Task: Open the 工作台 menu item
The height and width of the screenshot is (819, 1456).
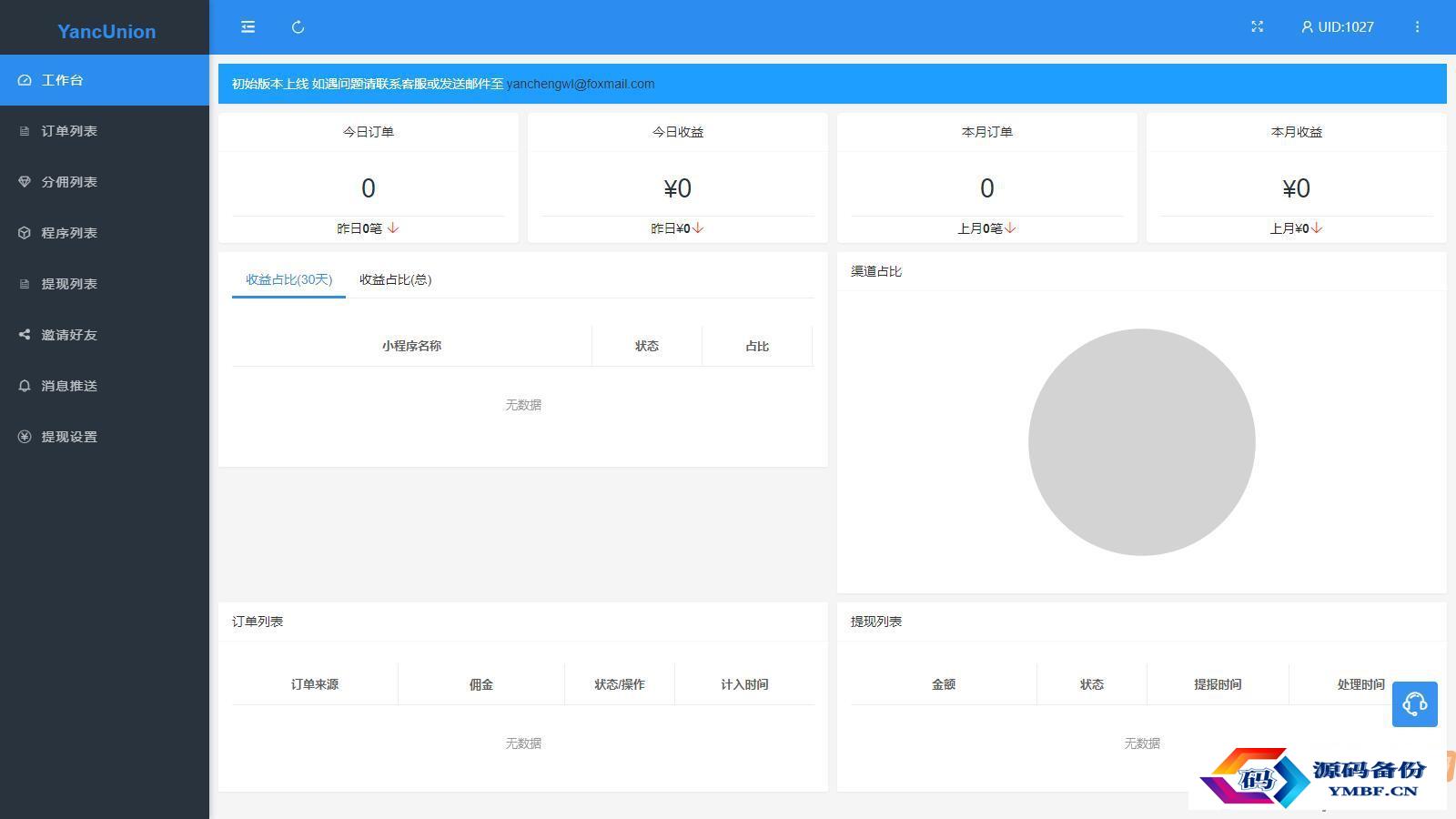Action: pos(105,80)
